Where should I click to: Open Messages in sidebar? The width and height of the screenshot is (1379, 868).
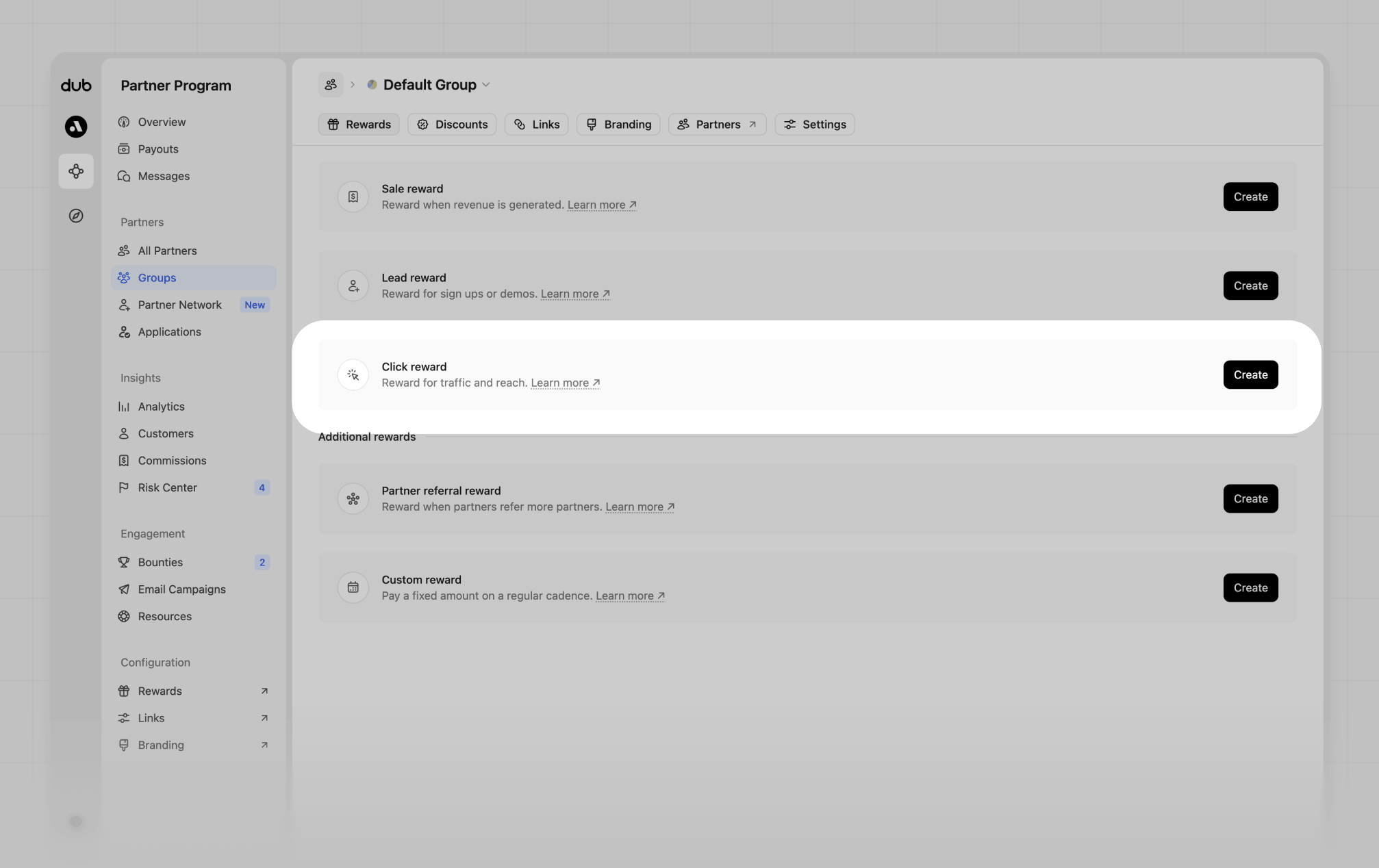click(194, 176)
